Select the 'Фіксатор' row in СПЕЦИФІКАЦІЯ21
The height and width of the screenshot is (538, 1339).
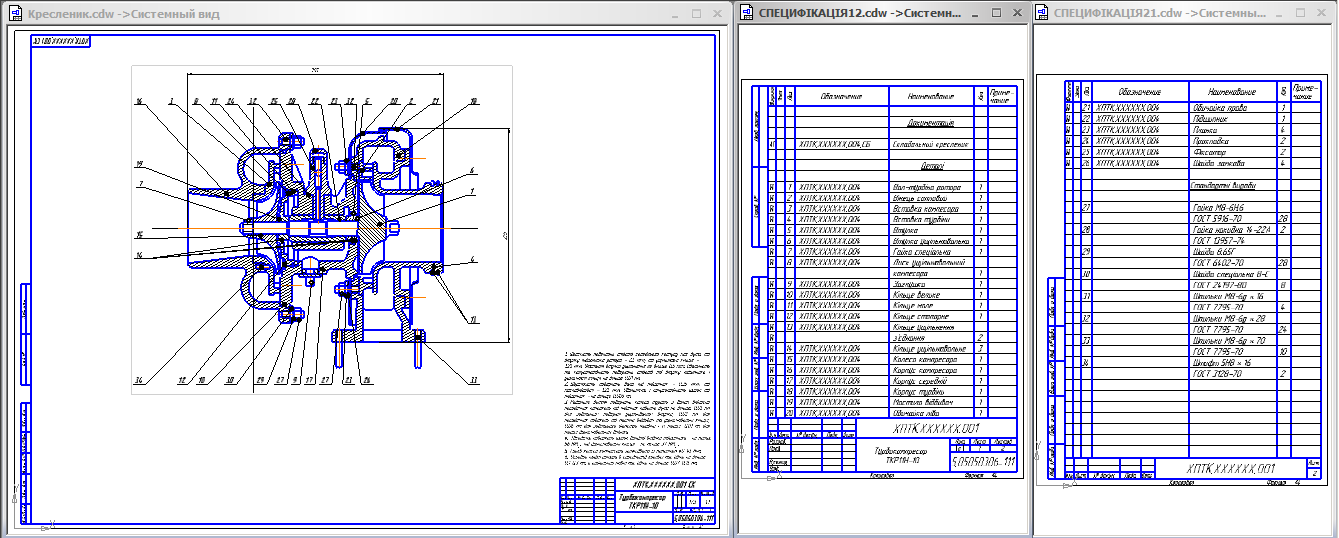pyautogui.click(x=1193, y=152)
